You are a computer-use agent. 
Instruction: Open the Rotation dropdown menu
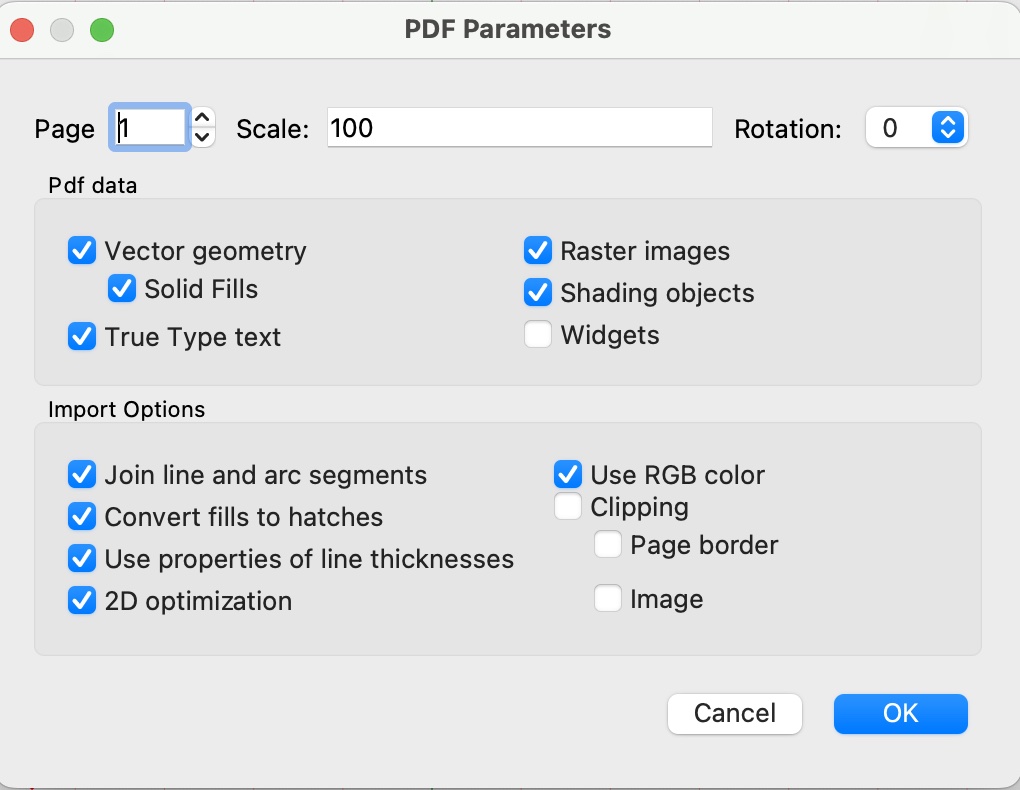point(917,128)
